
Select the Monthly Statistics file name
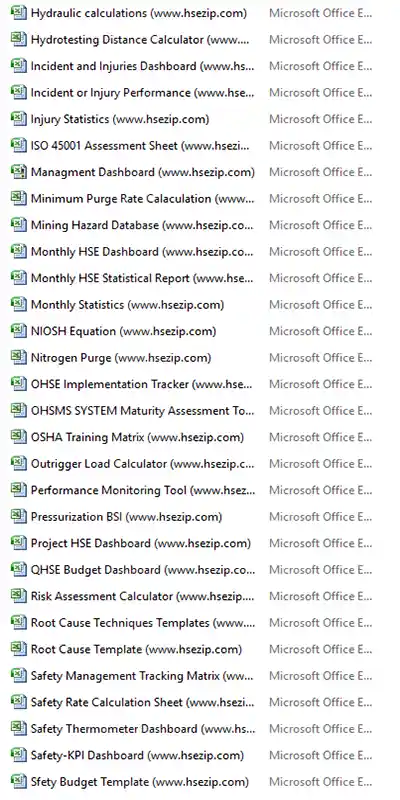point(128,305)
